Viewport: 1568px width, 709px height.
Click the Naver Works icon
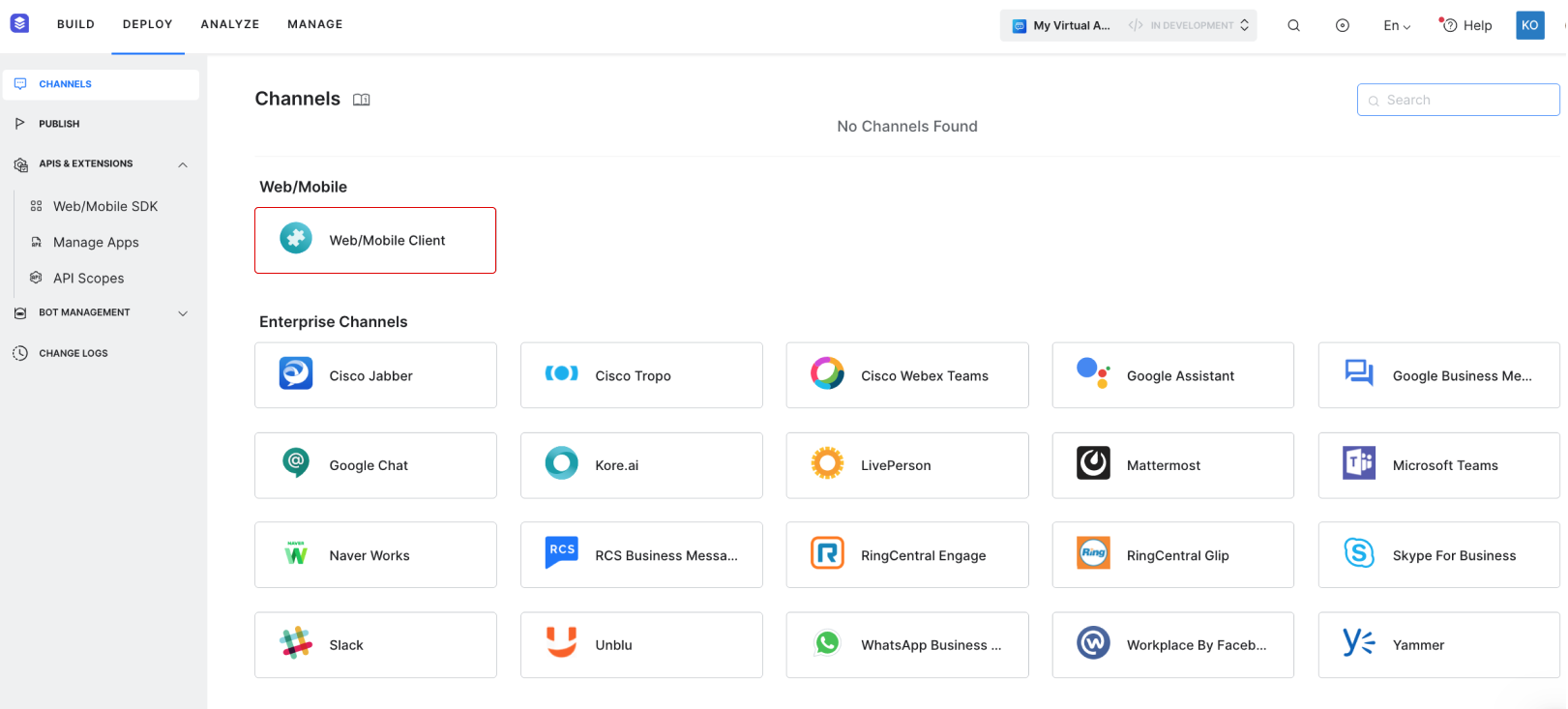[x=296, y=553]
